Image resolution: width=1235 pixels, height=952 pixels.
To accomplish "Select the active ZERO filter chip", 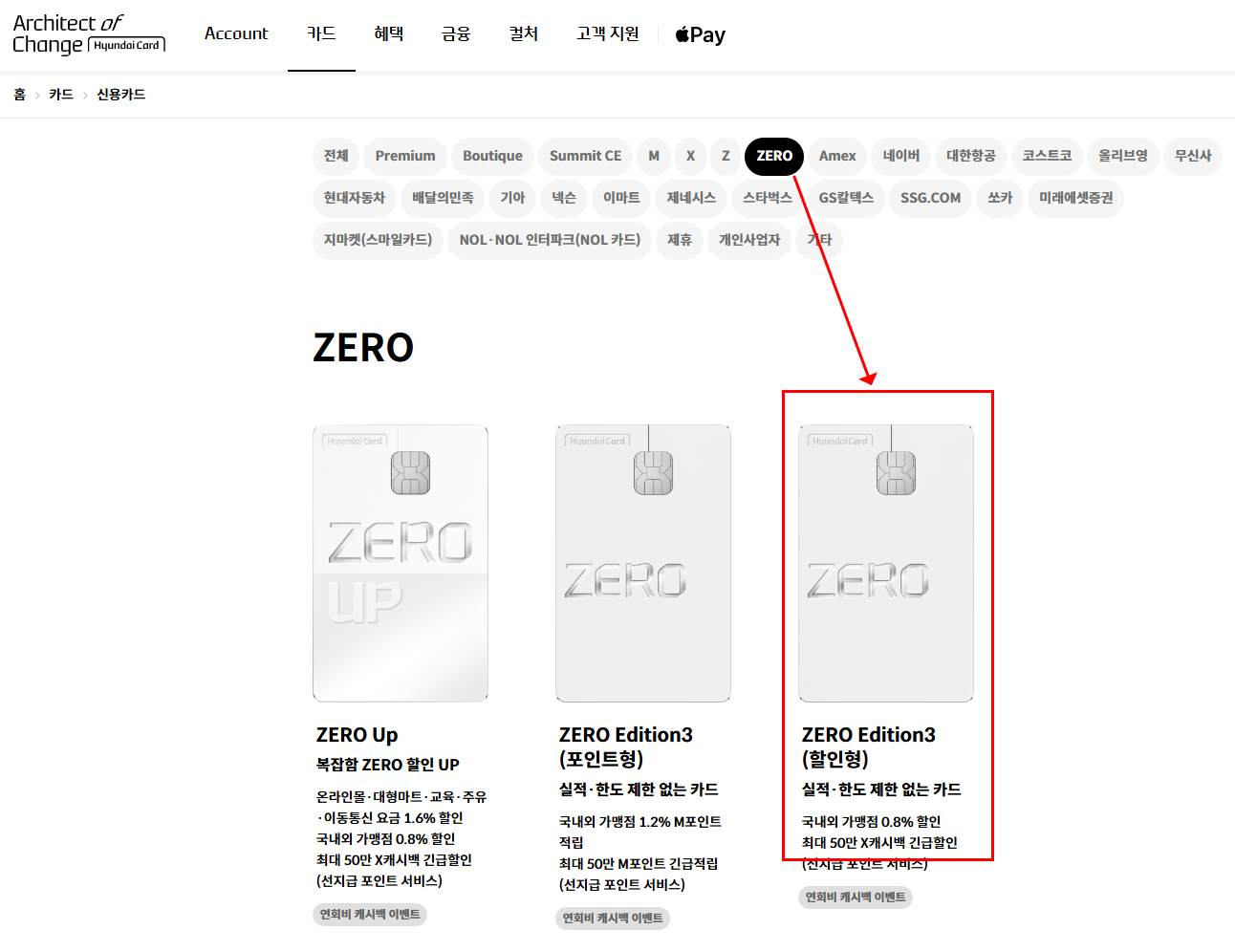I will click(x=774, y=156).
